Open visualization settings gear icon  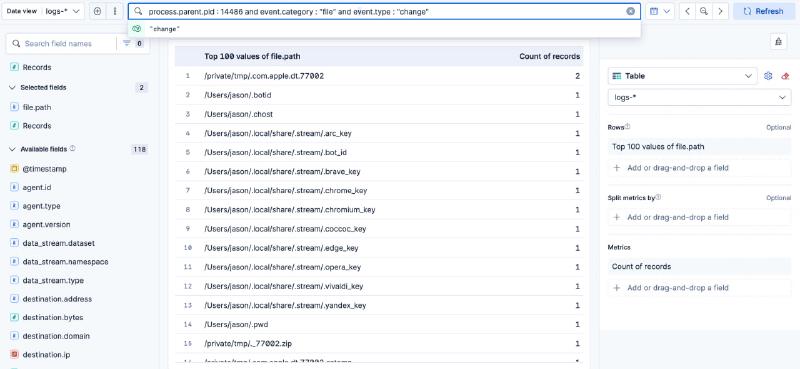(x=768, y=76)
